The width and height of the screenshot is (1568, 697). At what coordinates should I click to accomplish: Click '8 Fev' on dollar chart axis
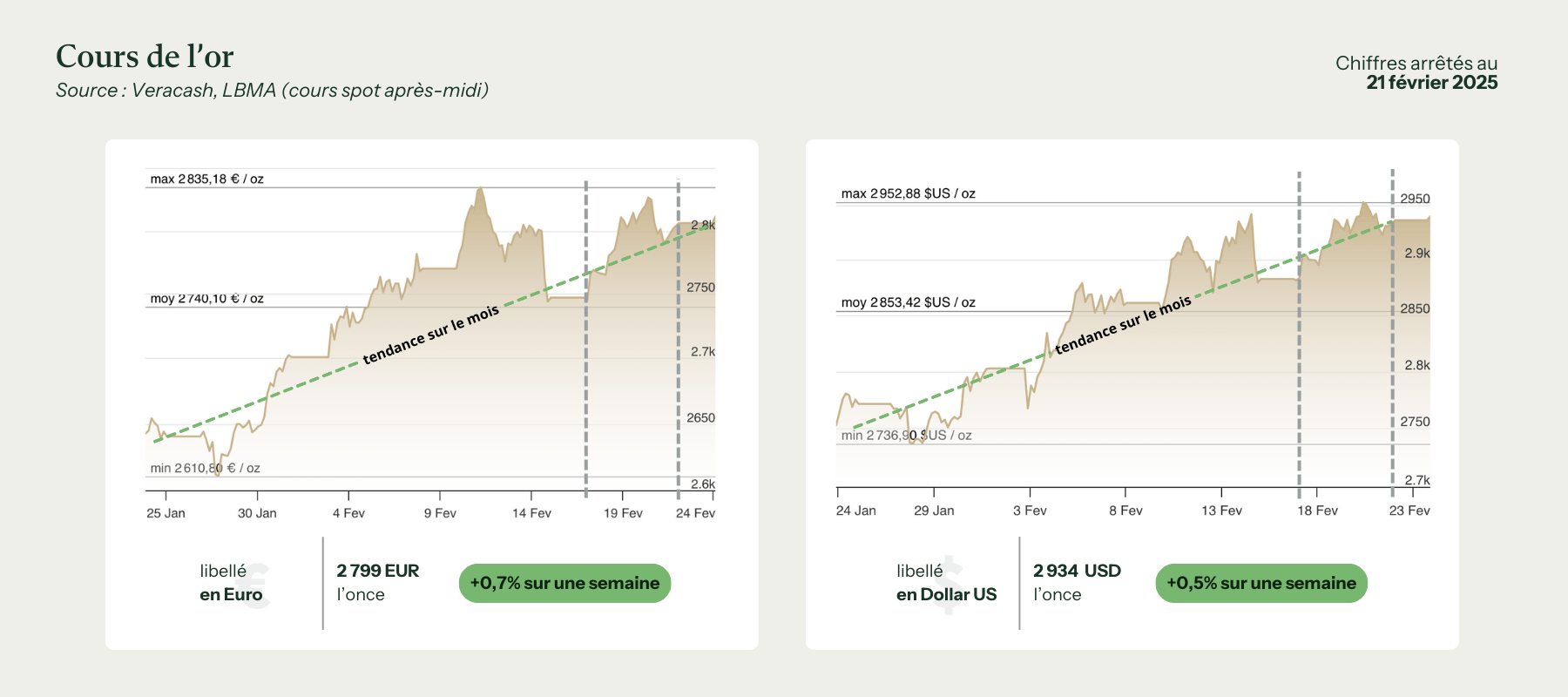[1125, 511]
